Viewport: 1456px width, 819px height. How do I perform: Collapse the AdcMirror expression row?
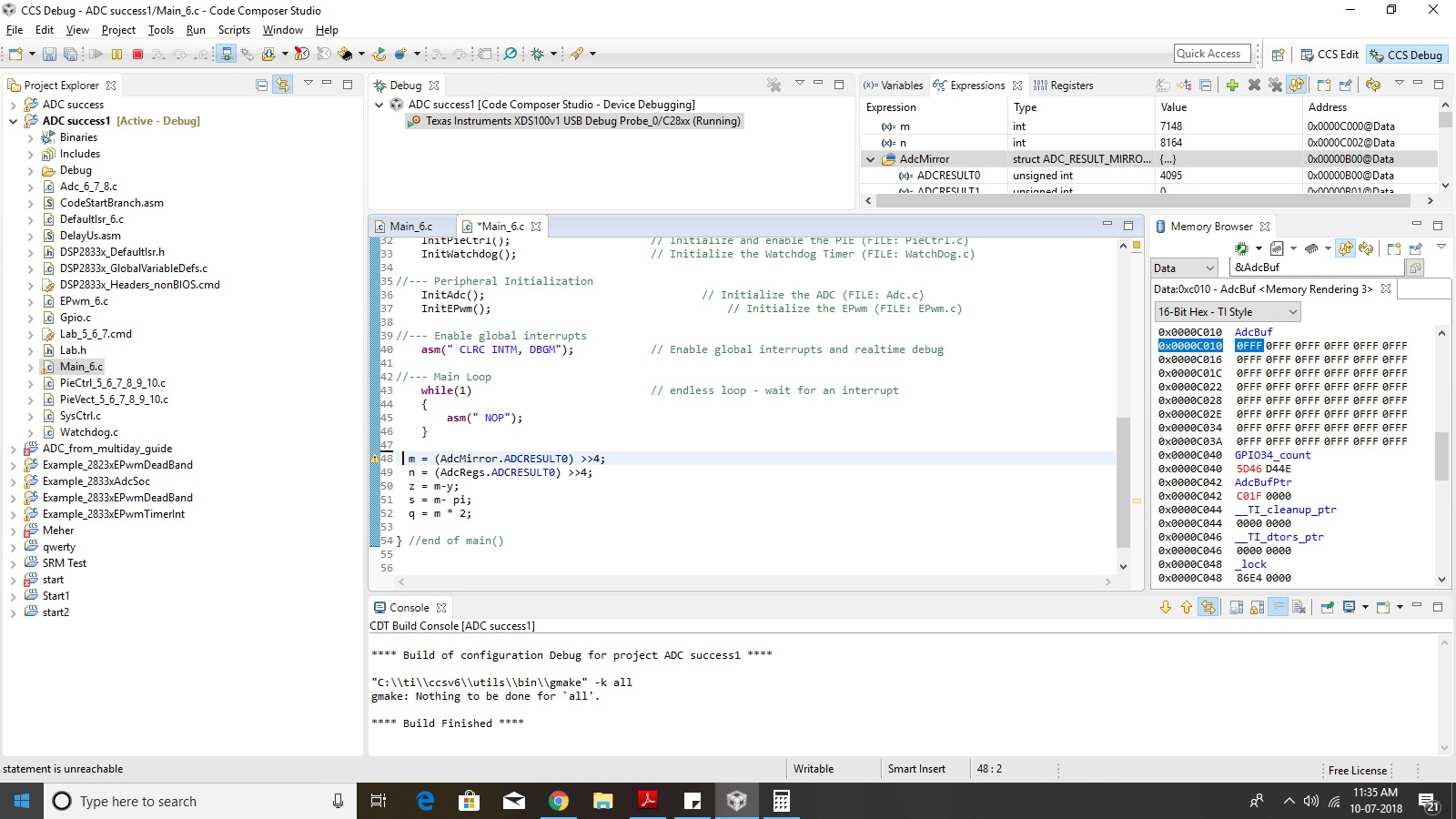point(871,159)
